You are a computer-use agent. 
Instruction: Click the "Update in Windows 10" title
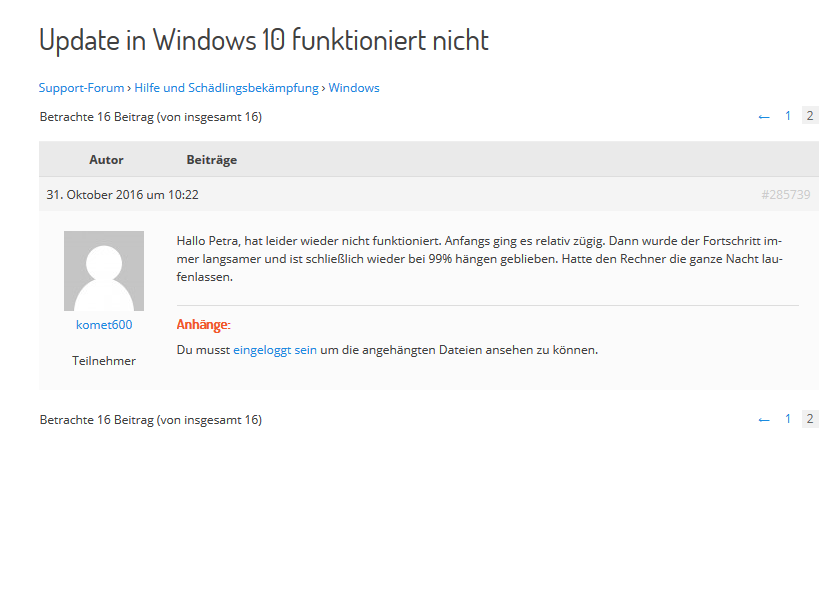coord(264,40)
